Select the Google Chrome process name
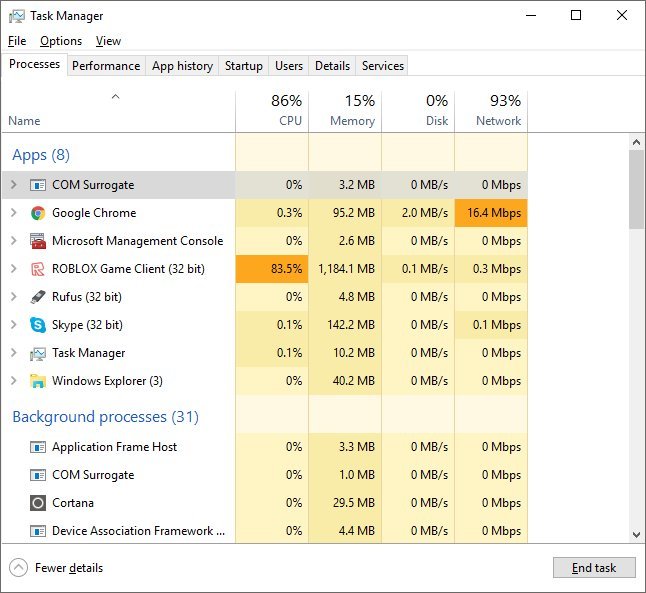This screenshot has width=646, height=593. click(x=94, y=213)
